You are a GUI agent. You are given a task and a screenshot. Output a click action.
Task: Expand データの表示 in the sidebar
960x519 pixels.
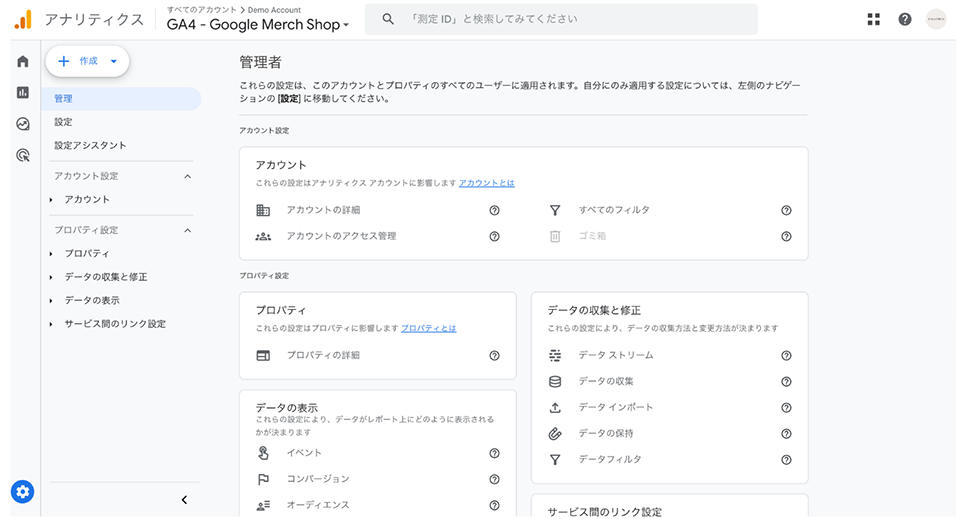coord(51,301)
